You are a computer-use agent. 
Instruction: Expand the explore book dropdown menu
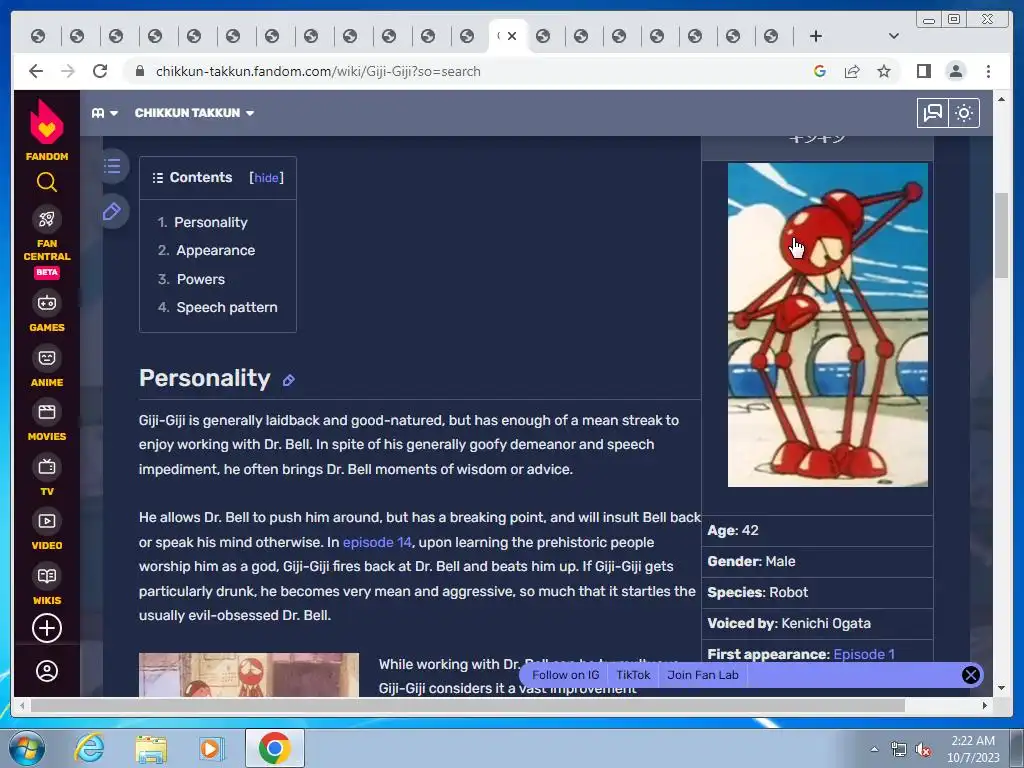(x=104, y=113)
